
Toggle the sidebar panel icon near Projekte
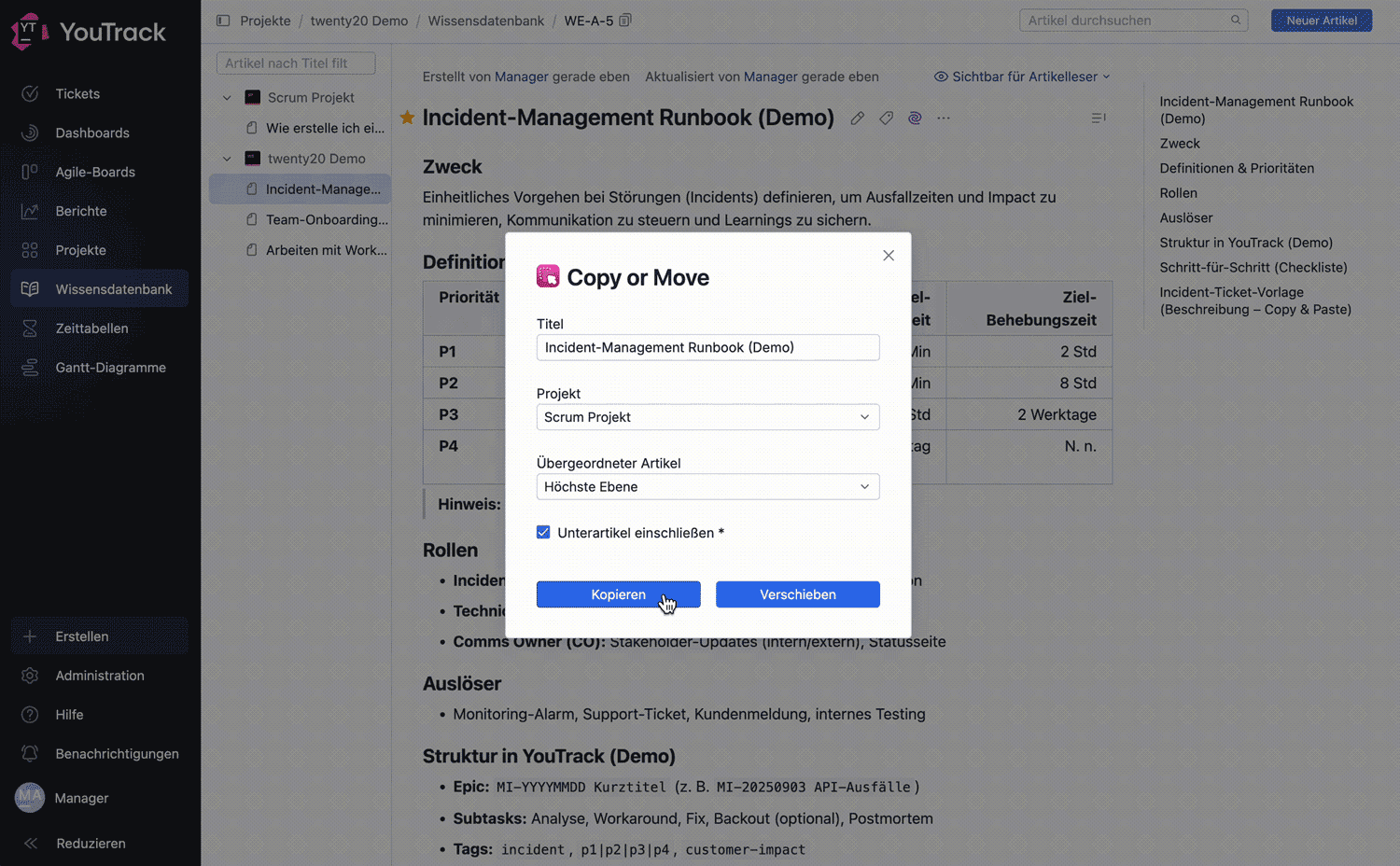click(x=223, y=21)
